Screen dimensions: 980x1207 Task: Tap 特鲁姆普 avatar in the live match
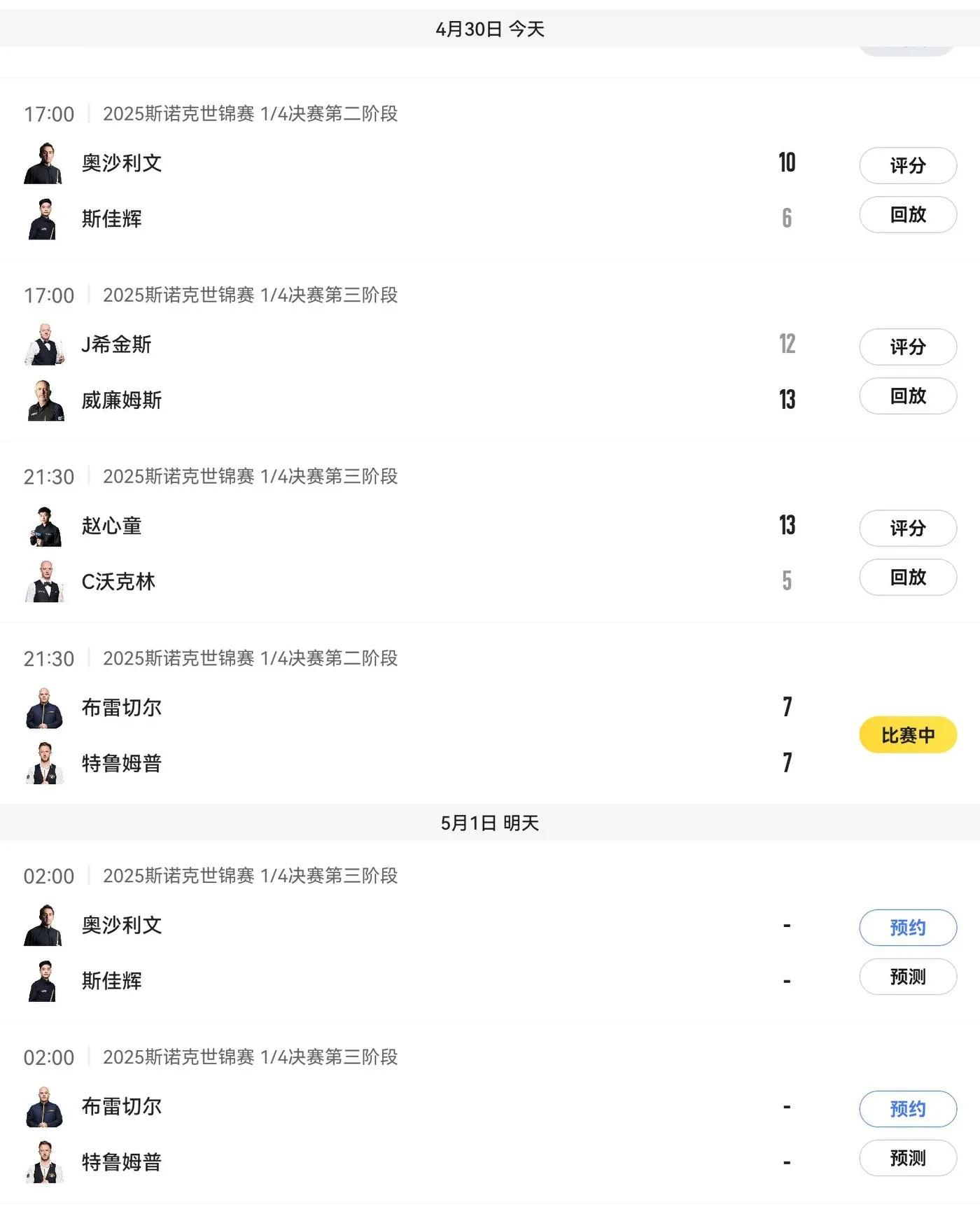[44, 764]
